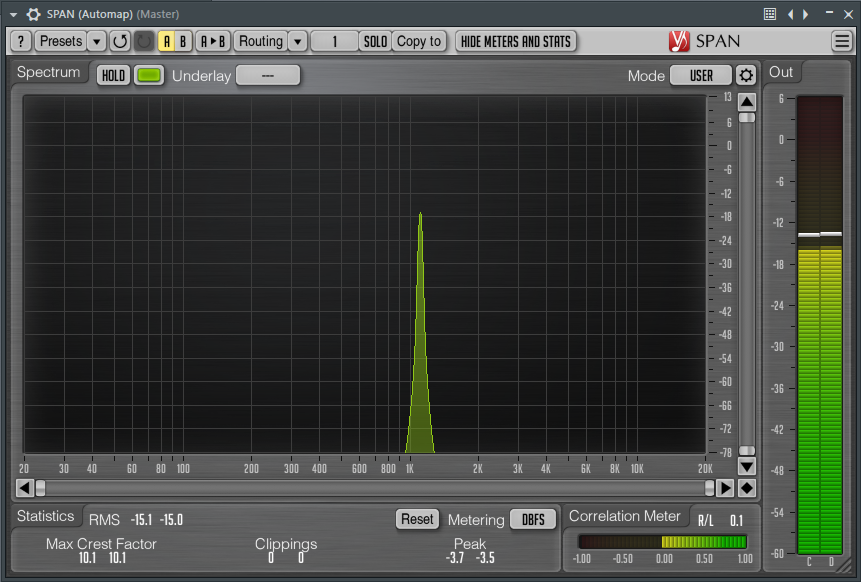Click the vertical range top slider handle

[x=747, y=117]
